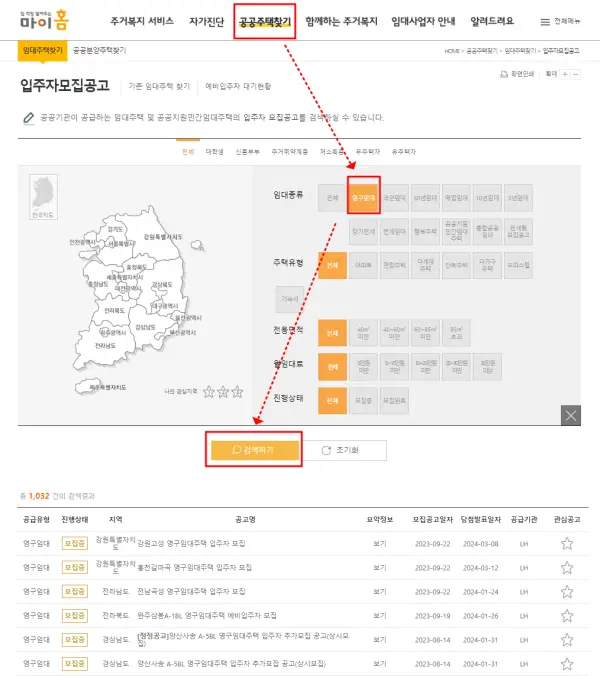The height and width of the screenshot is (676, 600).
Task: Select the 유주택자 category tab
Action: click(404, 152)
